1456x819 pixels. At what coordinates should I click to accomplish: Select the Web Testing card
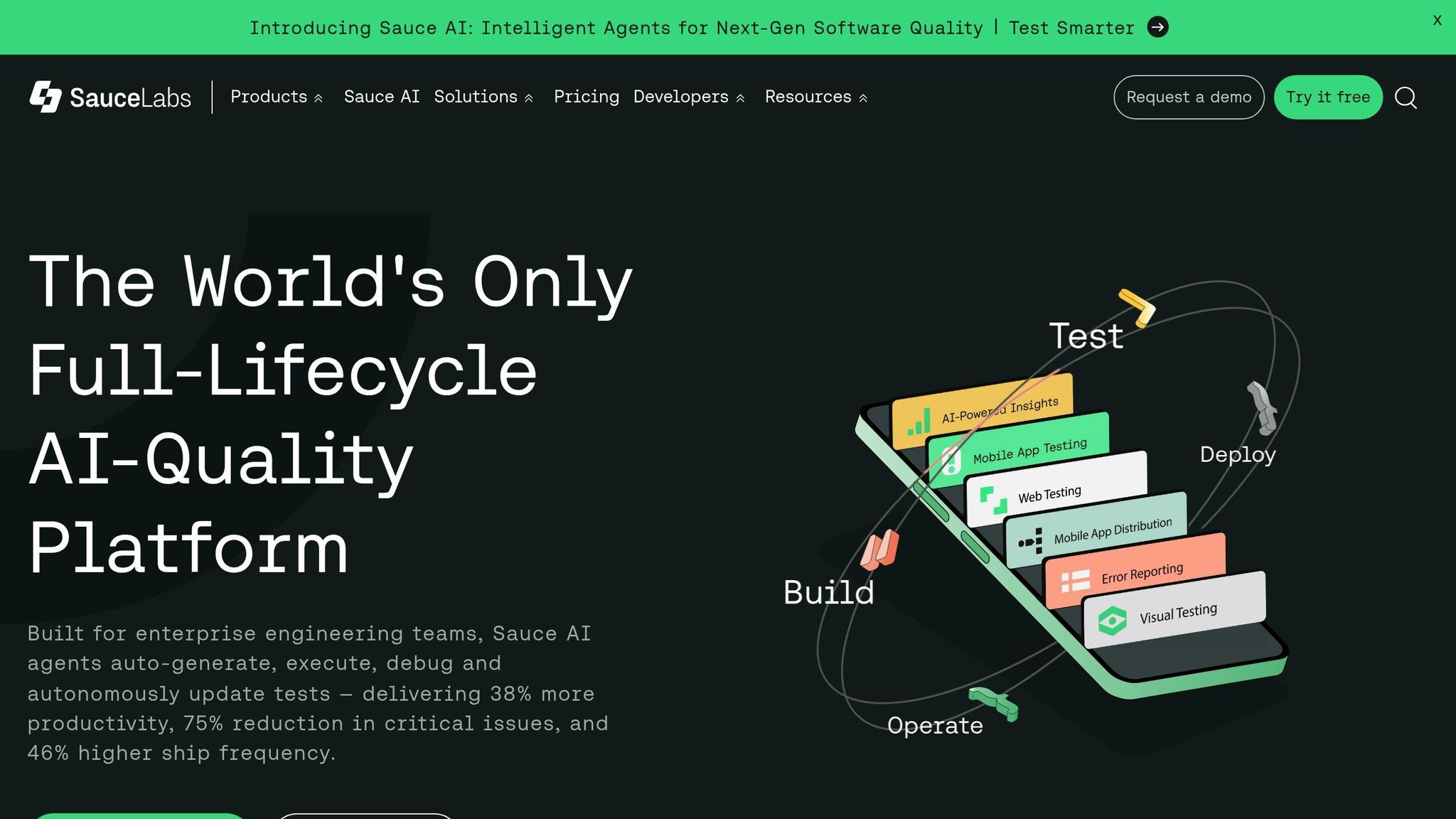click(x=1056, y=488)
